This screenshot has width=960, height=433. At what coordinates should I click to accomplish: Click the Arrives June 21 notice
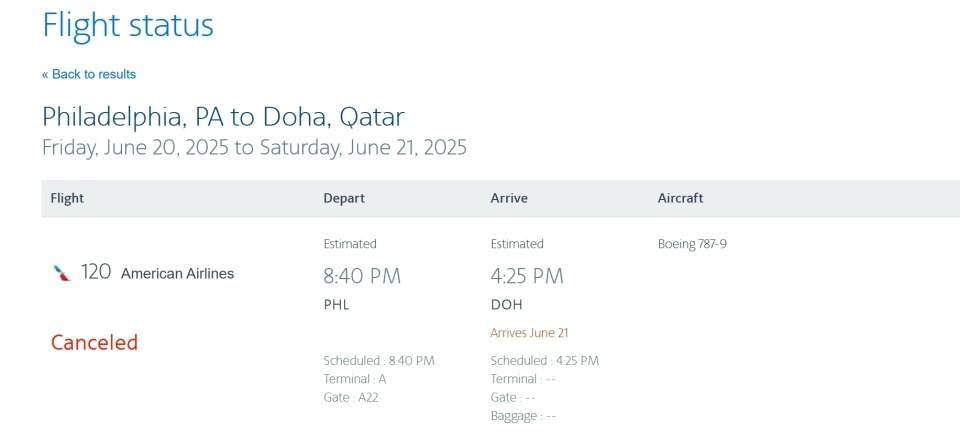click(530, 333)
